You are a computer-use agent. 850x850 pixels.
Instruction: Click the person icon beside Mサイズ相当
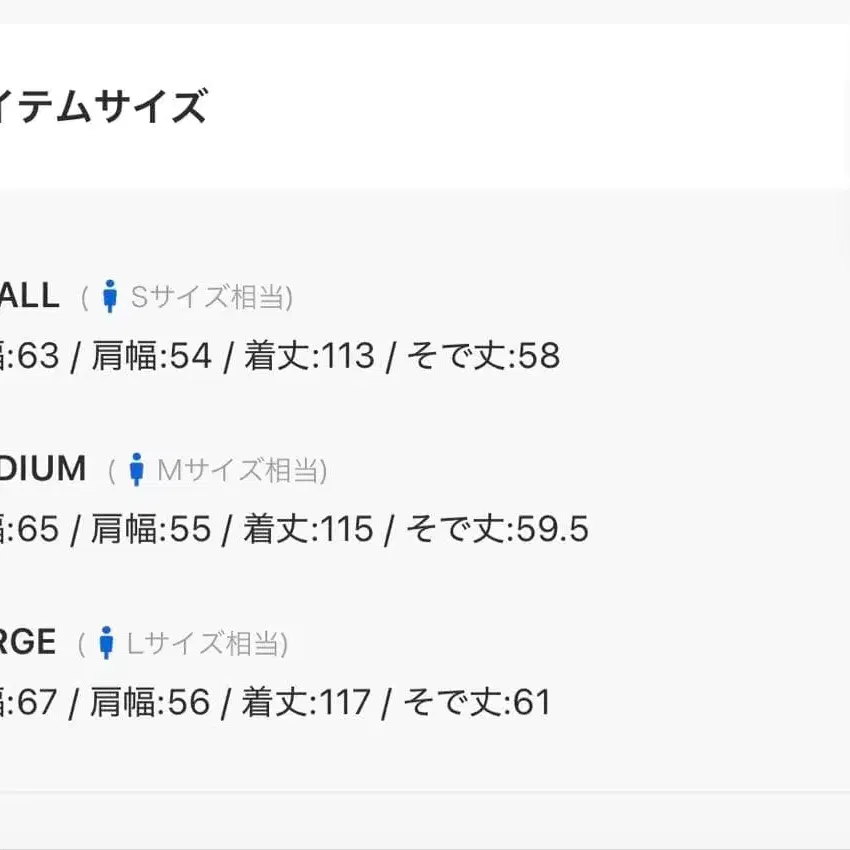point(137,469)
